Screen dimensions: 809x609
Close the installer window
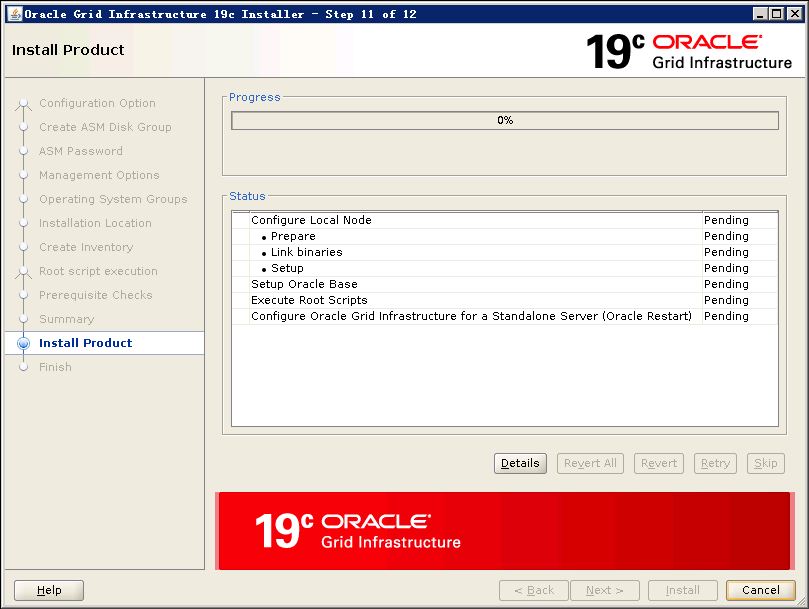(795, 14)
